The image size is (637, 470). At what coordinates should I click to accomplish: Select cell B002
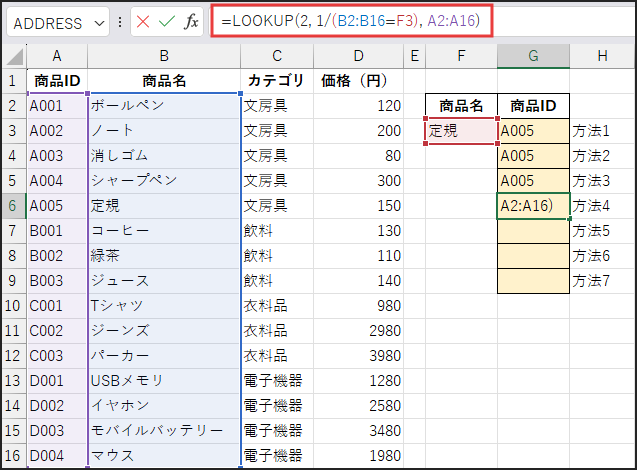pos(57,256)
